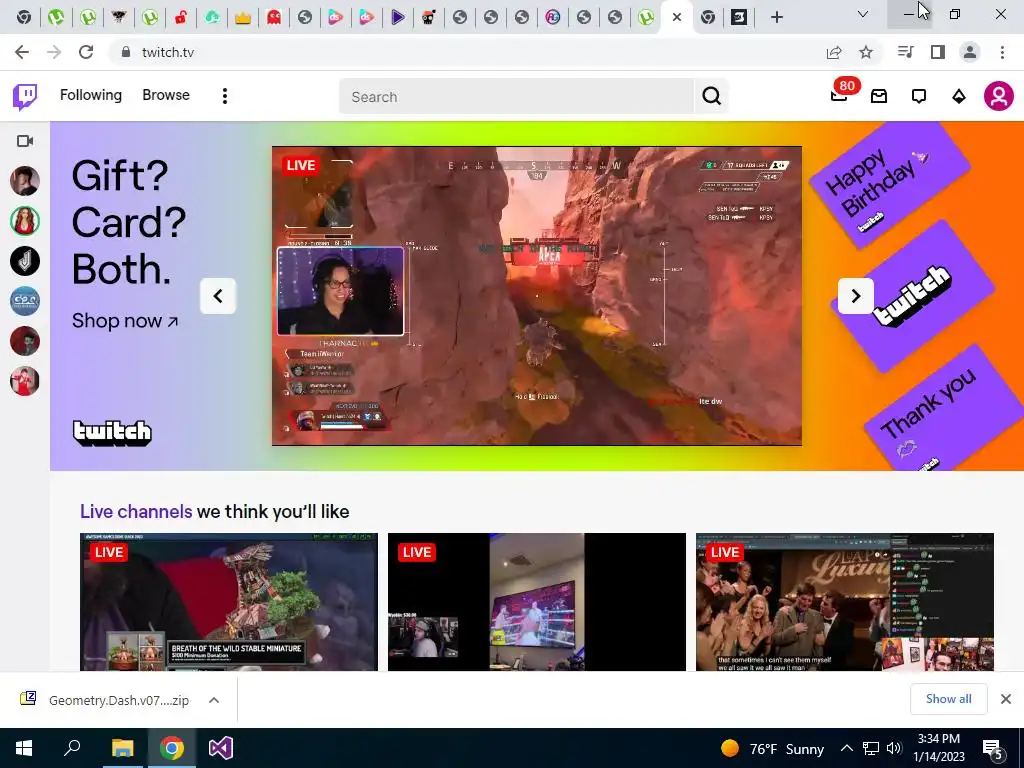Image resolution: width=1024 pixels, height=768 pixels.
Task: Open sidebar channel avatar with green ring
Action: pos(25,221)
